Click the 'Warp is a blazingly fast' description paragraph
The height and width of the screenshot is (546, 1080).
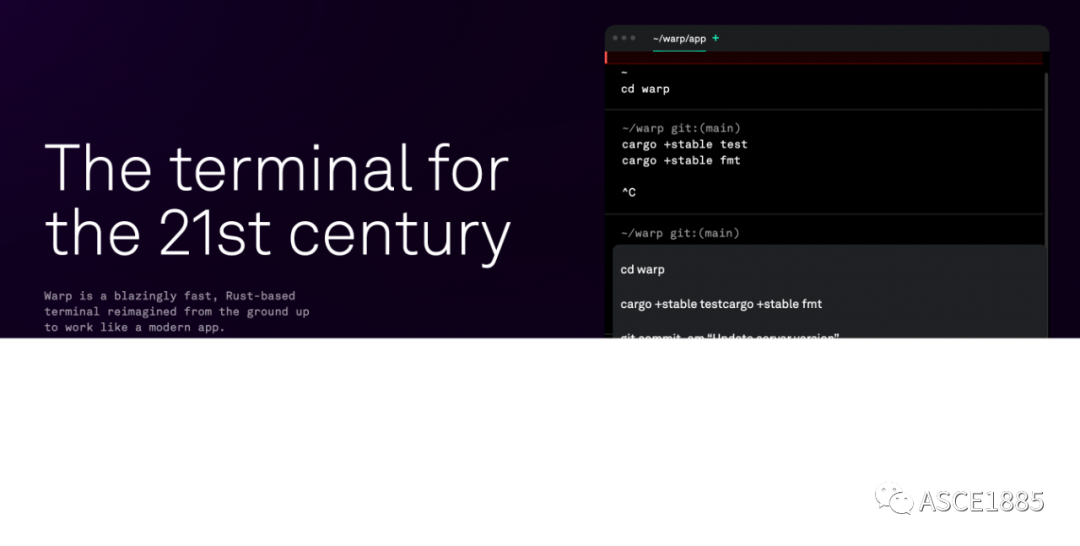coord(176,311)
